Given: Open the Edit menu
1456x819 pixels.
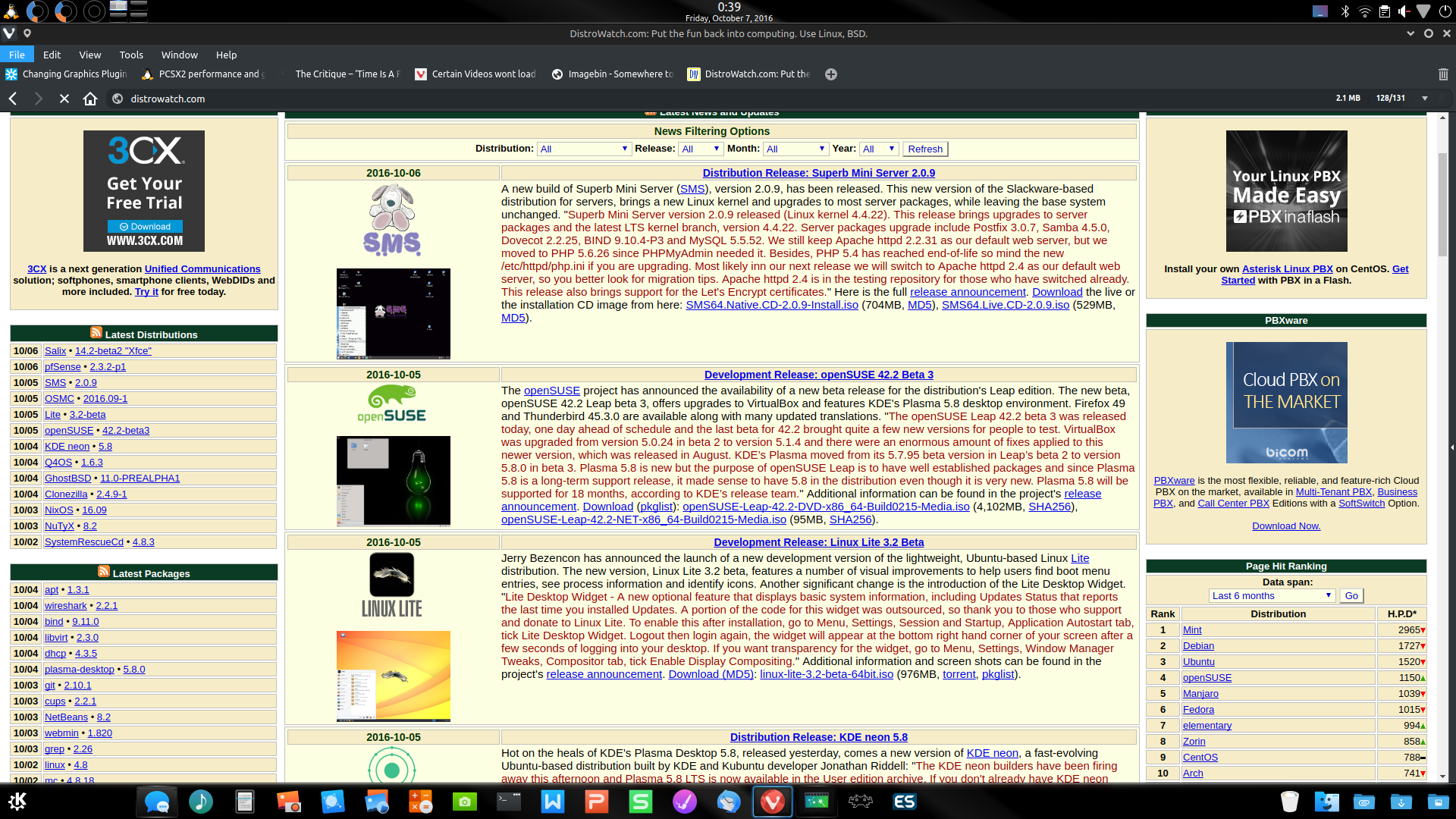Looking at the screenshot, I should pos(52,55).
